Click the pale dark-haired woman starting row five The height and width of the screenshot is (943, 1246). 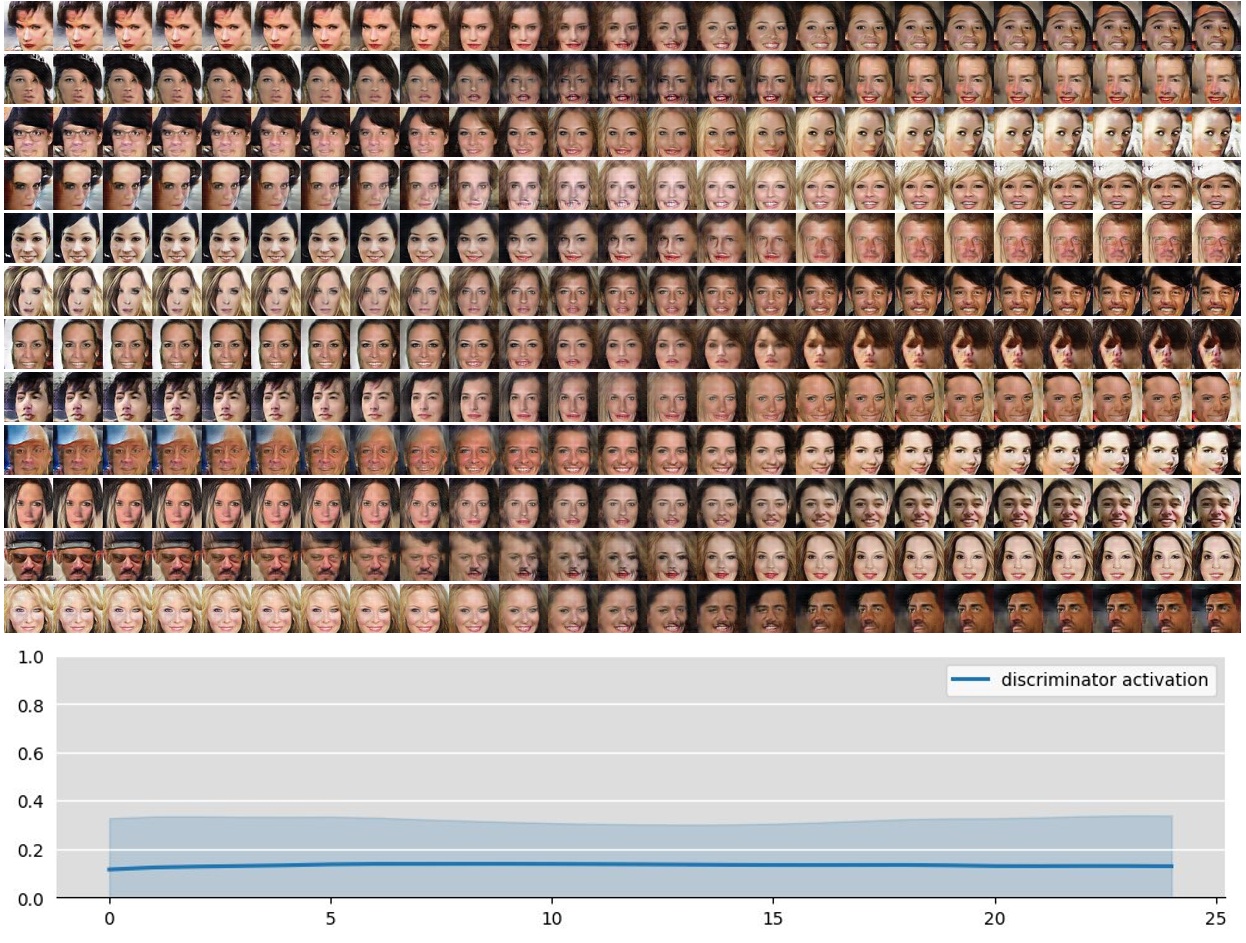28,238
